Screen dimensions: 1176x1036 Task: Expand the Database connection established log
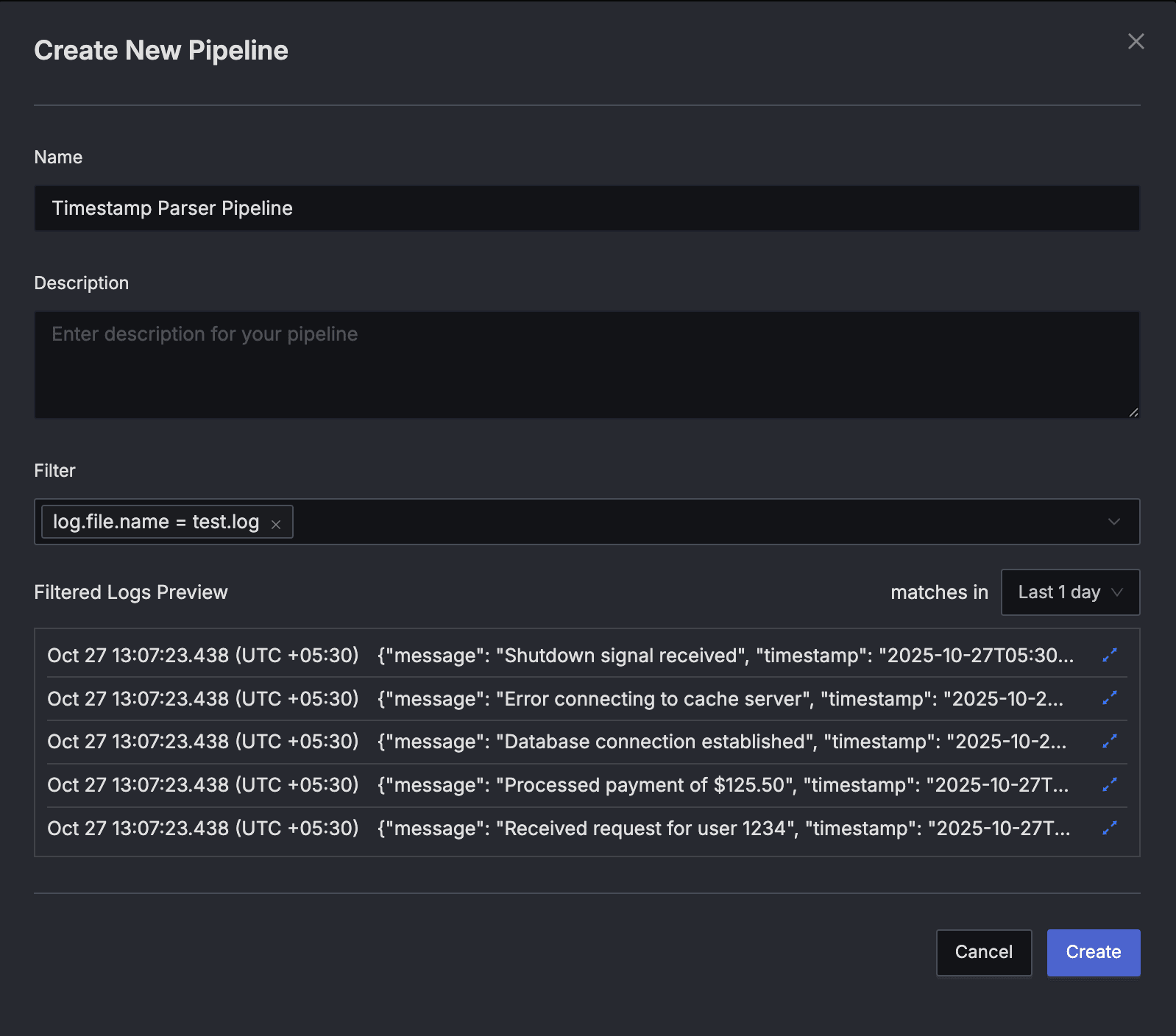point(1110,741)
